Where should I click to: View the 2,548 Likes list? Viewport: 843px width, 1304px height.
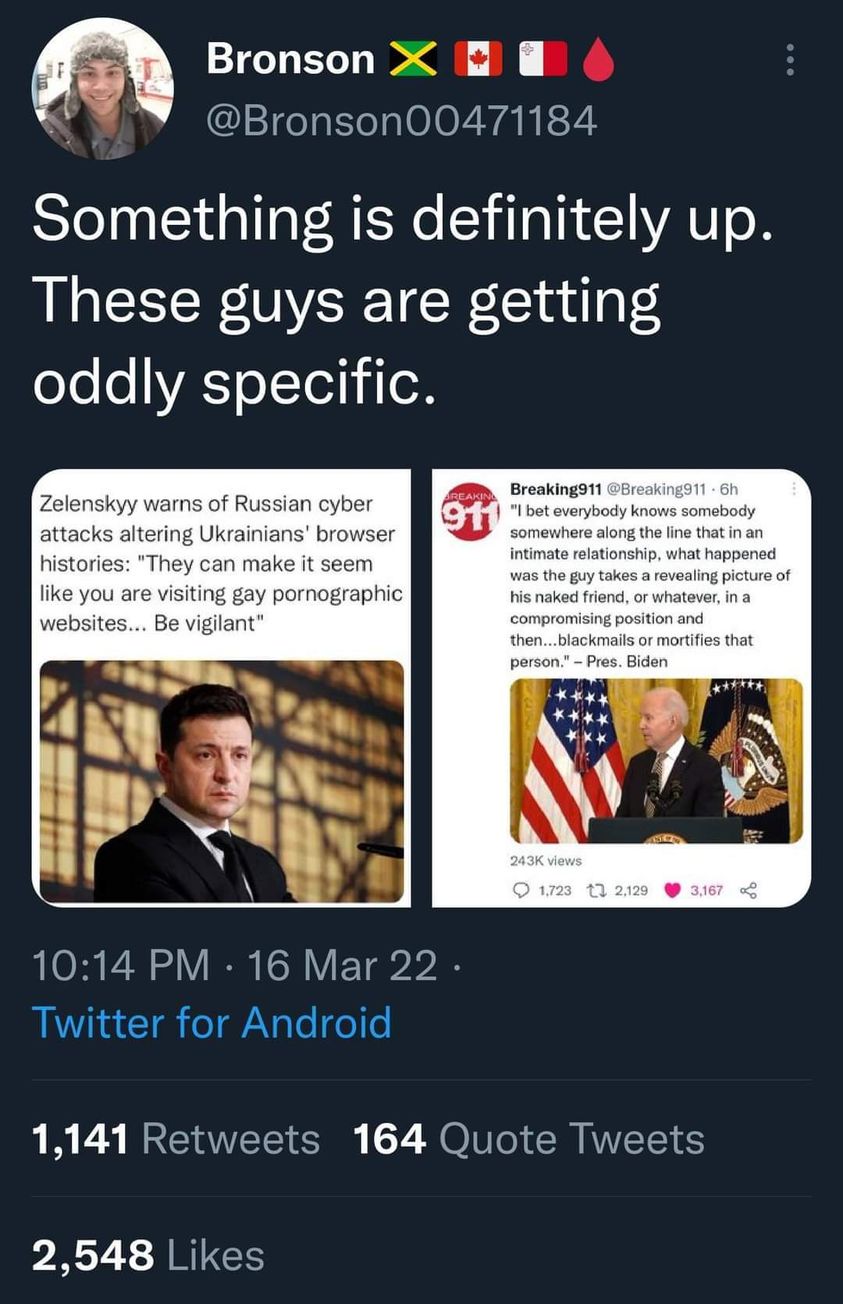148,1256
